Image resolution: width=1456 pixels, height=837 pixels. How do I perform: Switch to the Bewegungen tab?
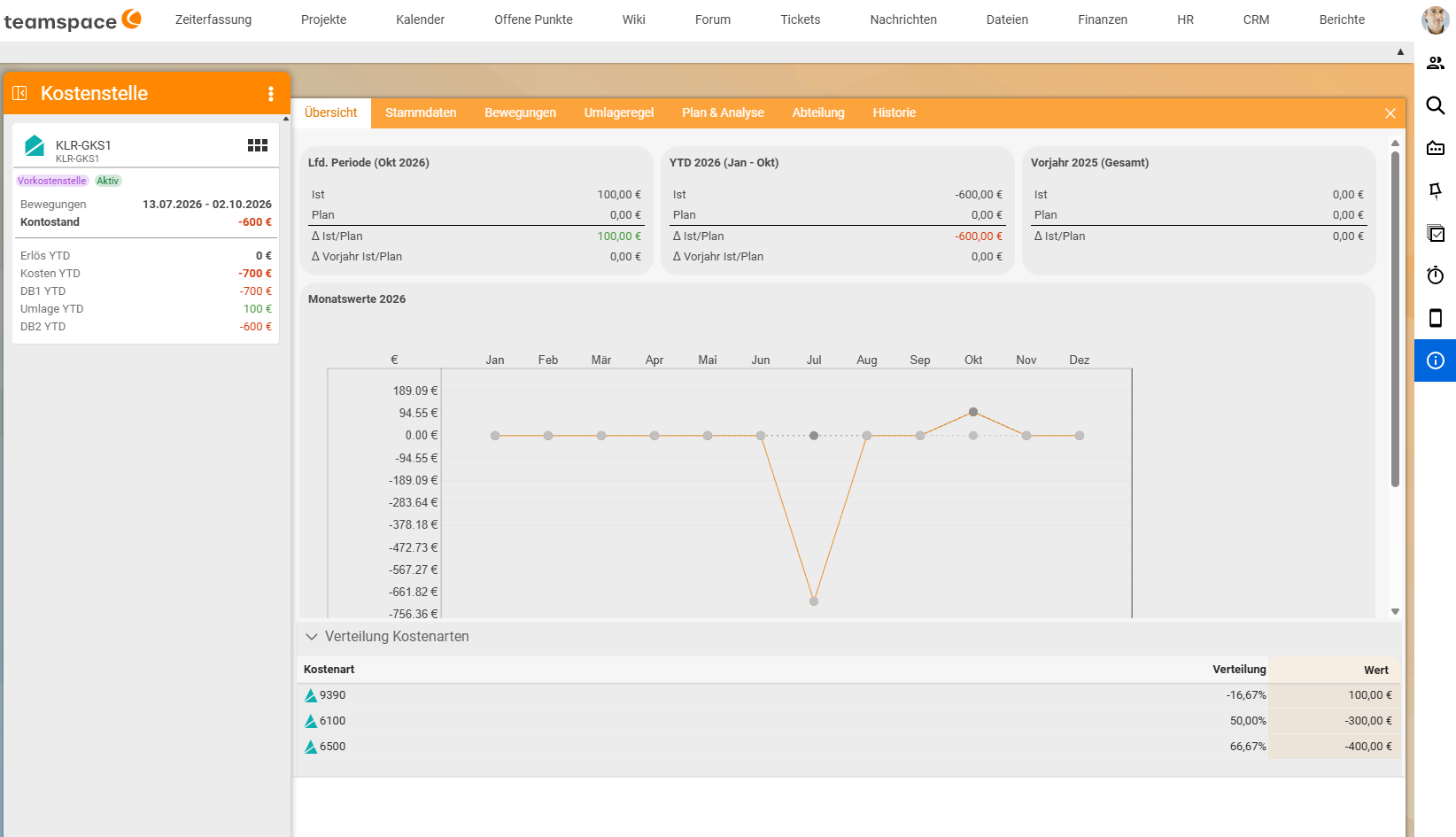521,112
